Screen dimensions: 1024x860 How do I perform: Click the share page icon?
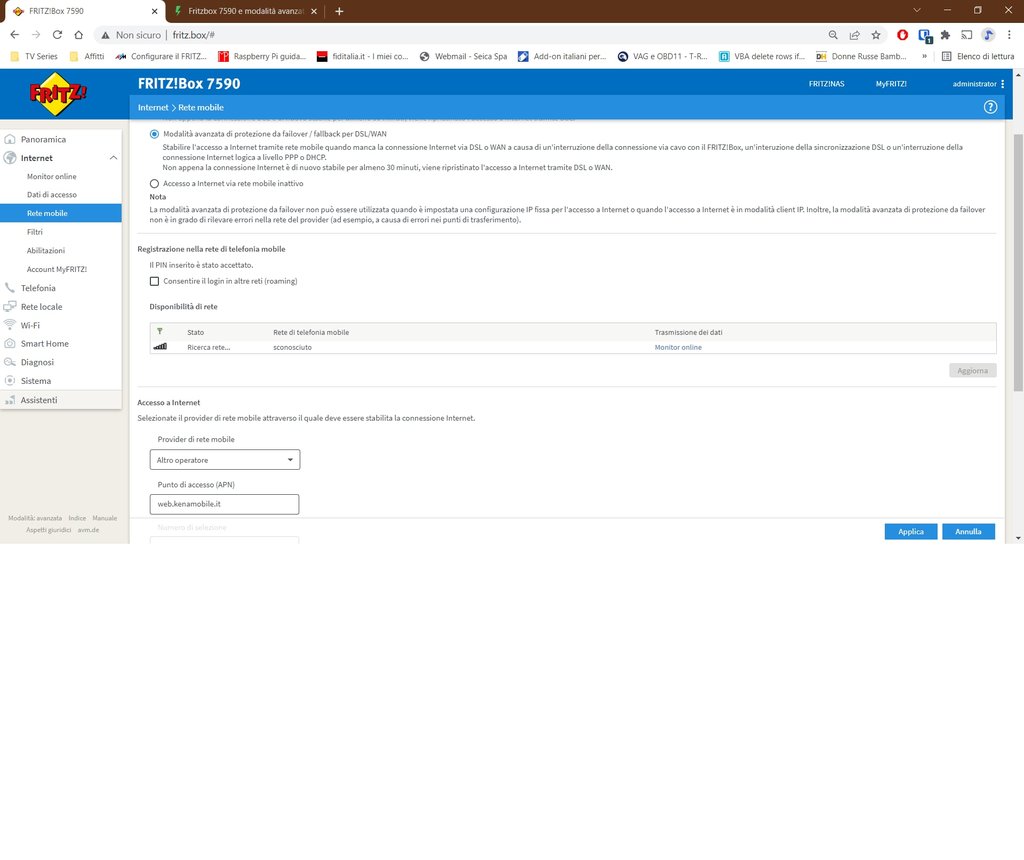click(854, 35)
